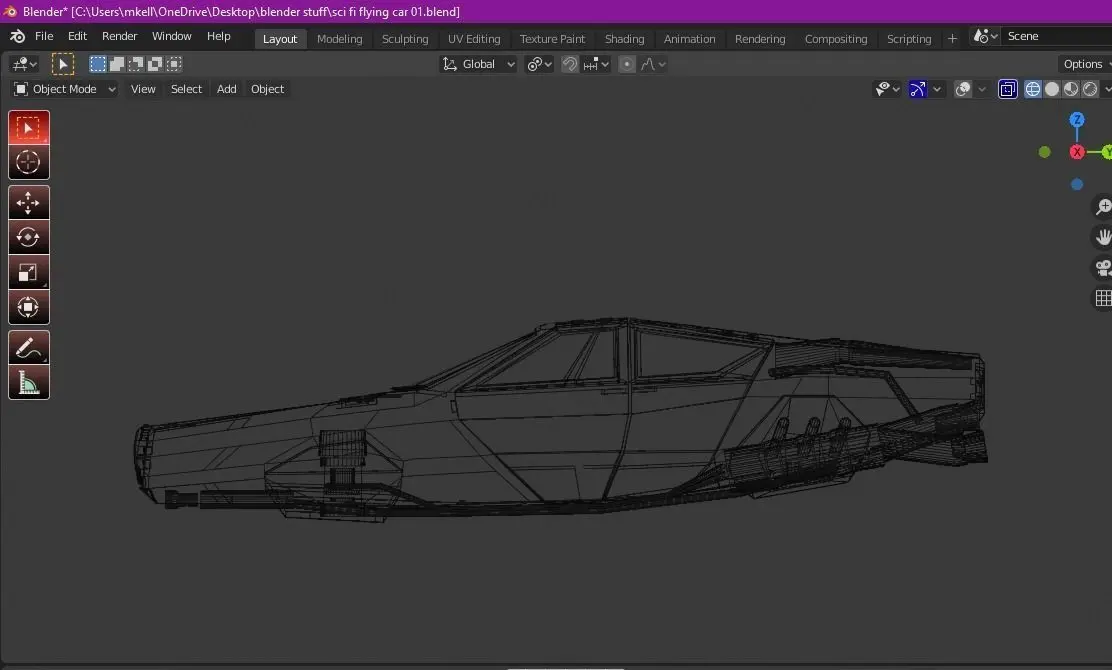Set selection mode to invert
This screenshot has height=670, width=1112.
click(x=155, y=65)
